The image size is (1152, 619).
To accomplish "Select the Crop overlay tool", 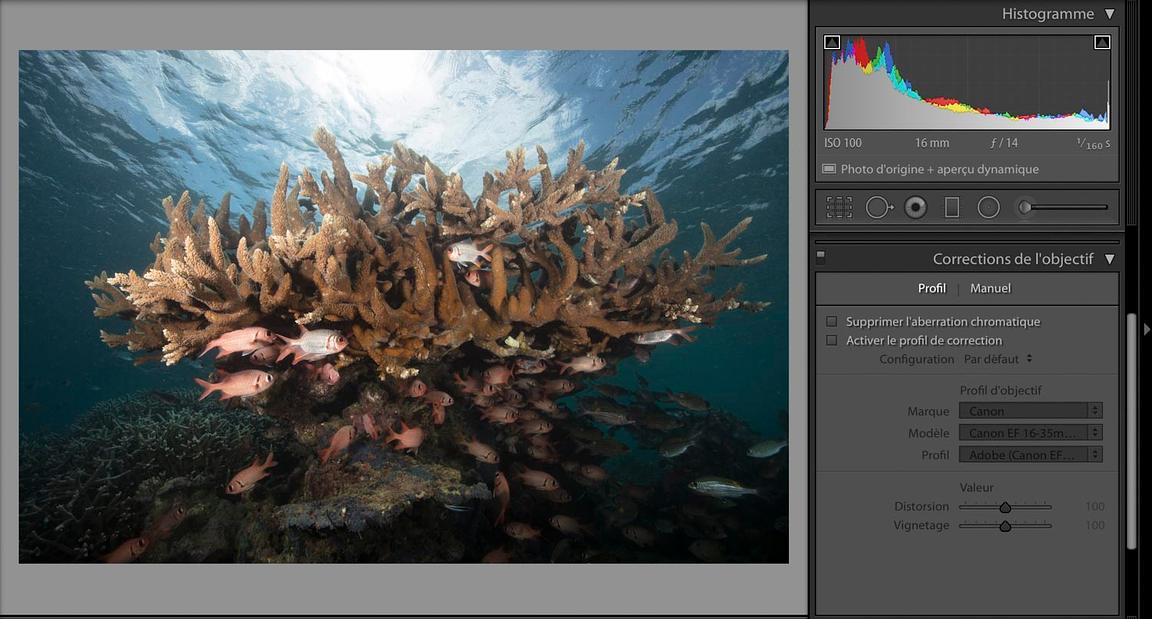I will click(x=839, y=208).
